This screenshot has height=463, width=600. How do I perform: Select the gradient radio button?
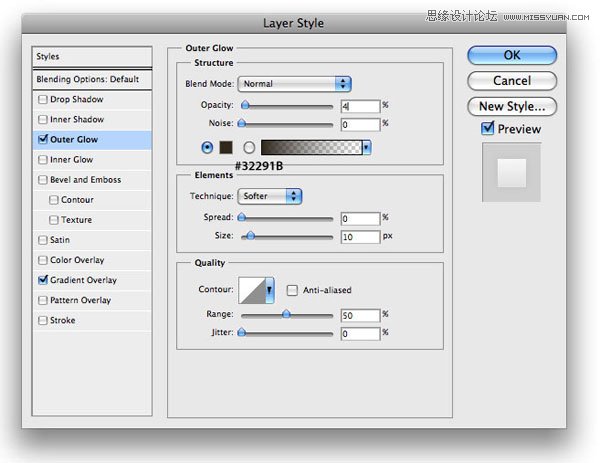click(249, 147)
